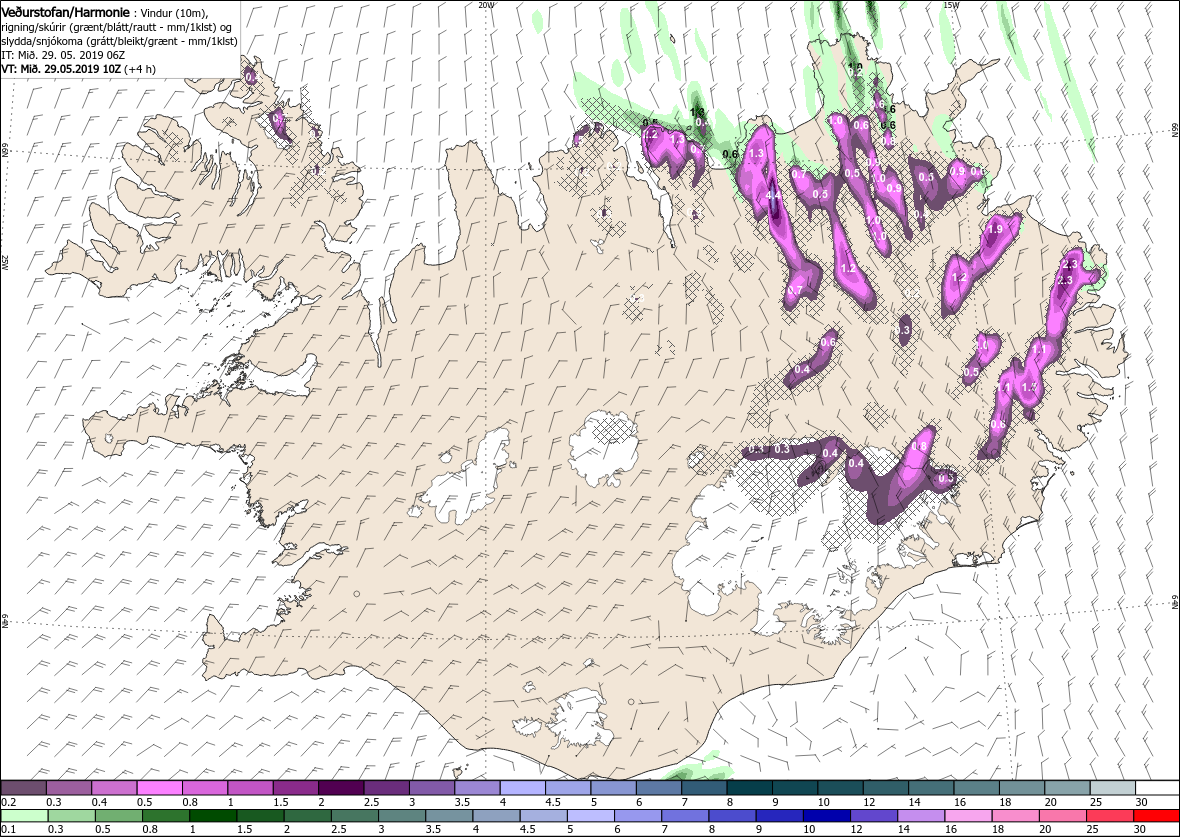1180x837 pixels.
Task: Click the bright red 30 swatch, lower legend row
Action: pos(1157,816)
